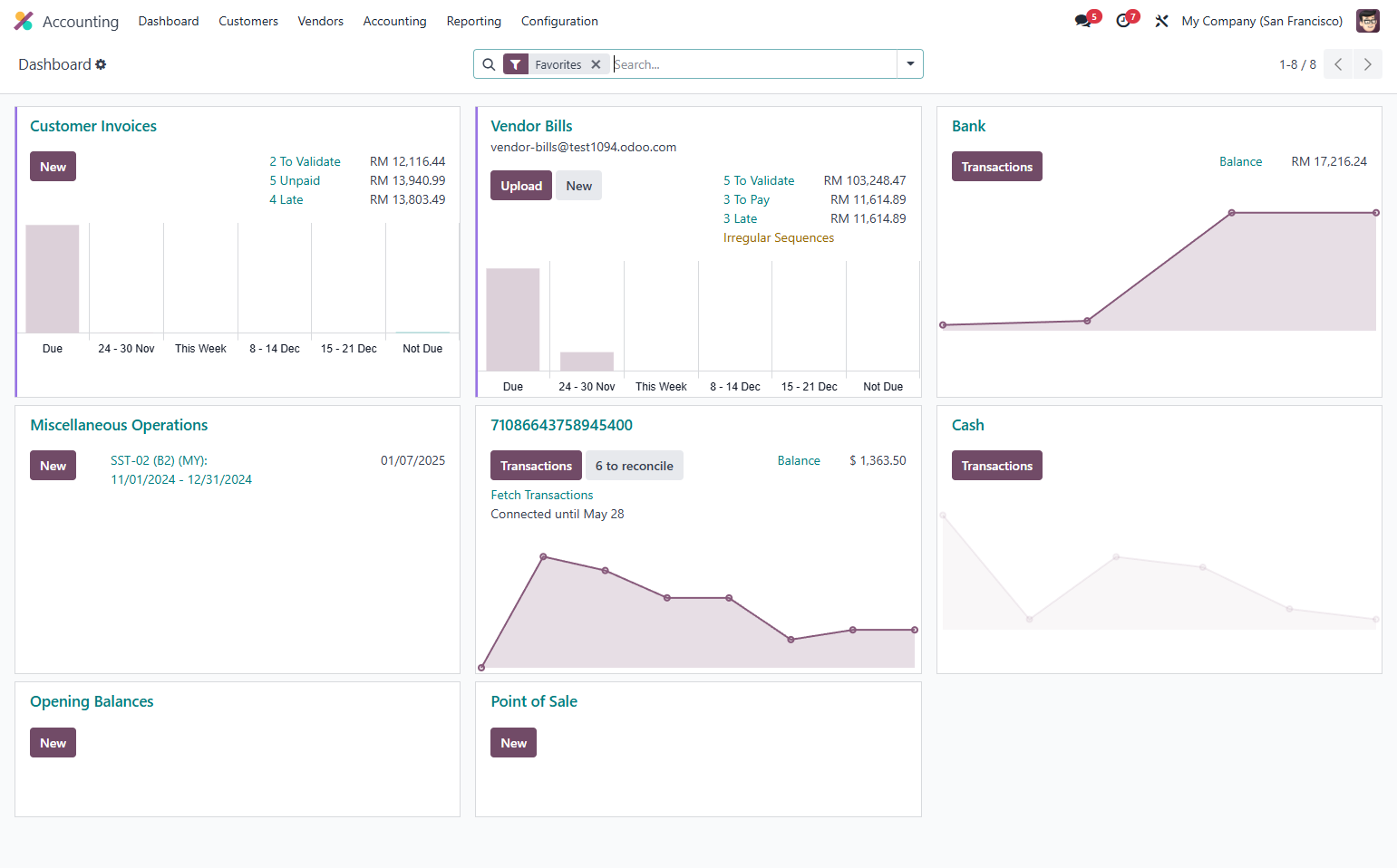1397x868 pixels.
Task: Click the Dashboard settings gear icon
Action: pos(101,64)
